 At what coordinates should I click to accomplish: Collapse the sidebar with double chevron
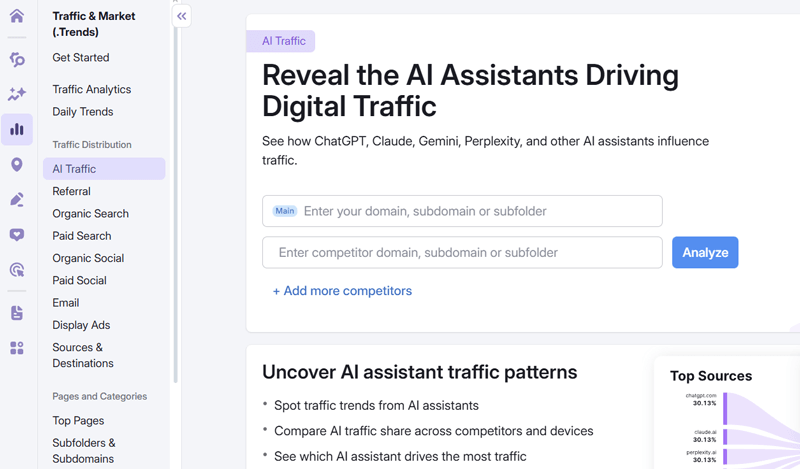tap(182, 16)
